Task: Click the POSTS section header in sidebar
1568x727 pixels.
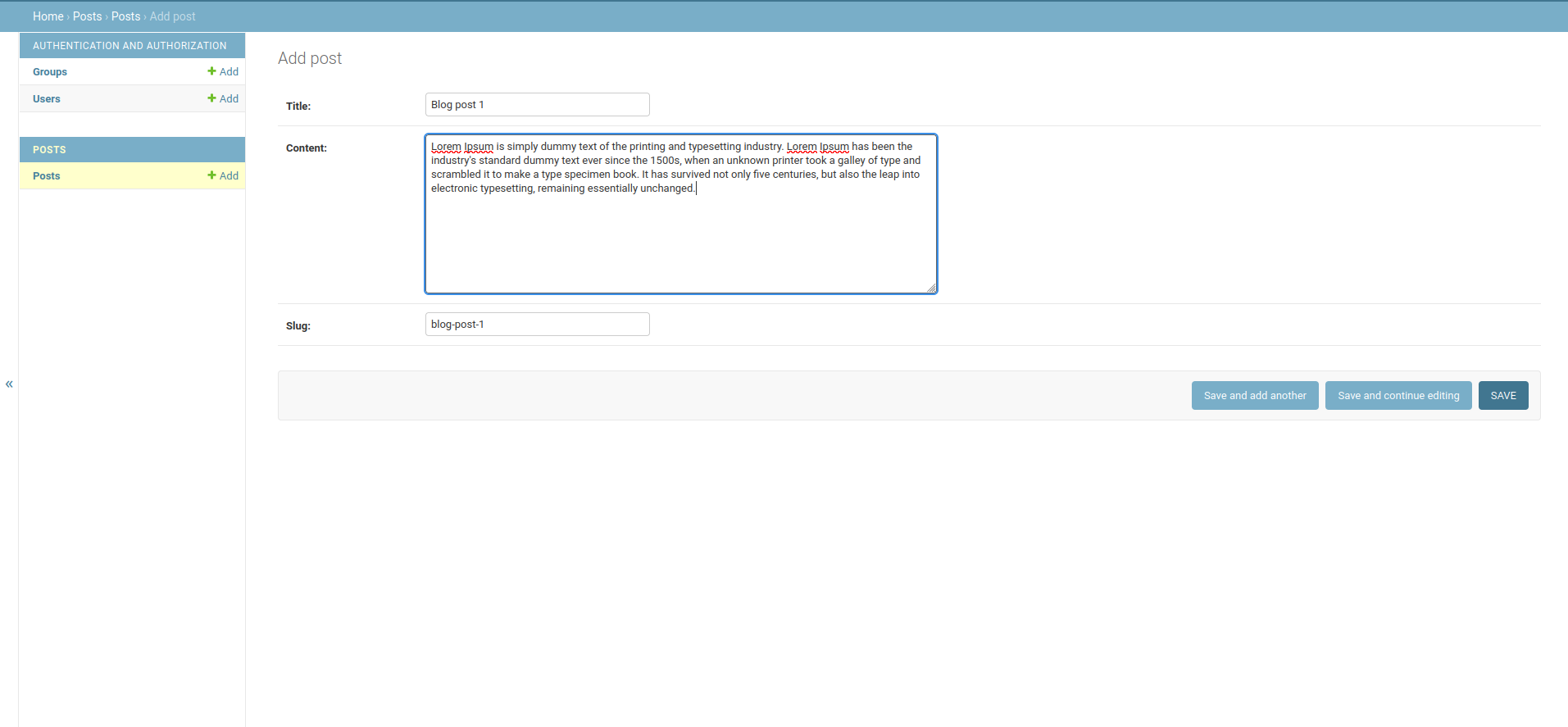Action: 49,150
